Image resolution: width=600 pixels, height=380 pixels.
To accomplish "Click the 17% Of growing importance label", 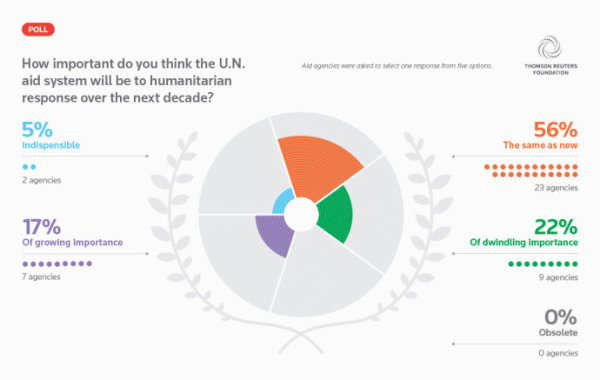I will (x=72, y=232).
